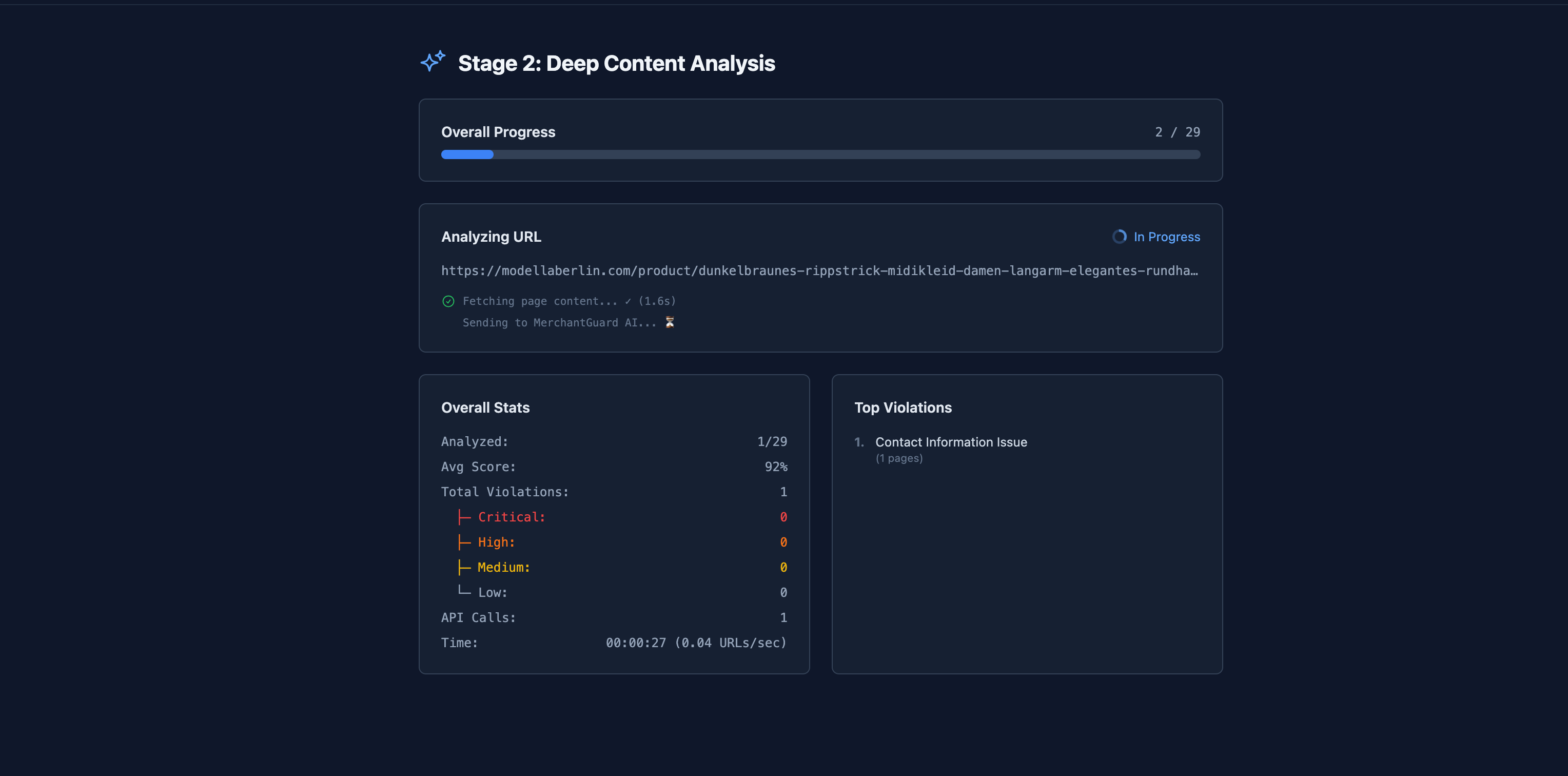Expand the Total Violations breakdown
This screenshot has height=776, width=1568.
[504, 492]
